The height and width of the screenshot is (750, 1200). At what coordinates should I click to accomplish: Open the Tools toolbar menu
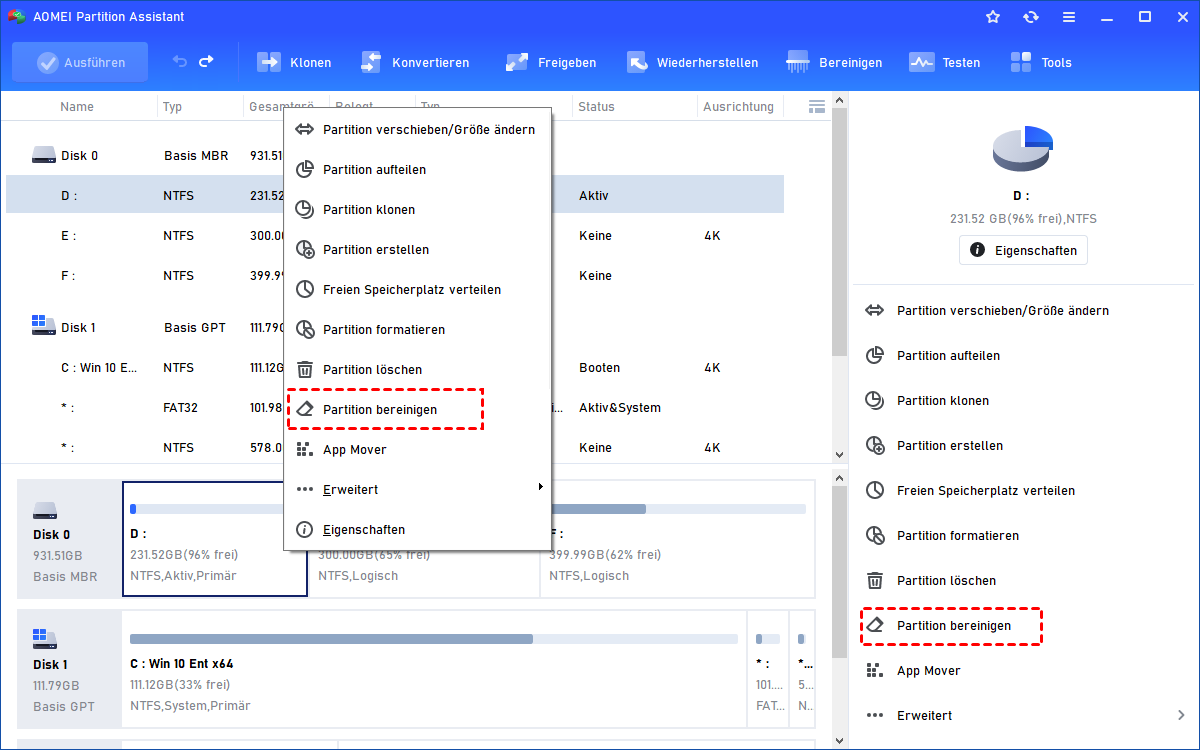pyautogui.click(x=1041, y=62)
